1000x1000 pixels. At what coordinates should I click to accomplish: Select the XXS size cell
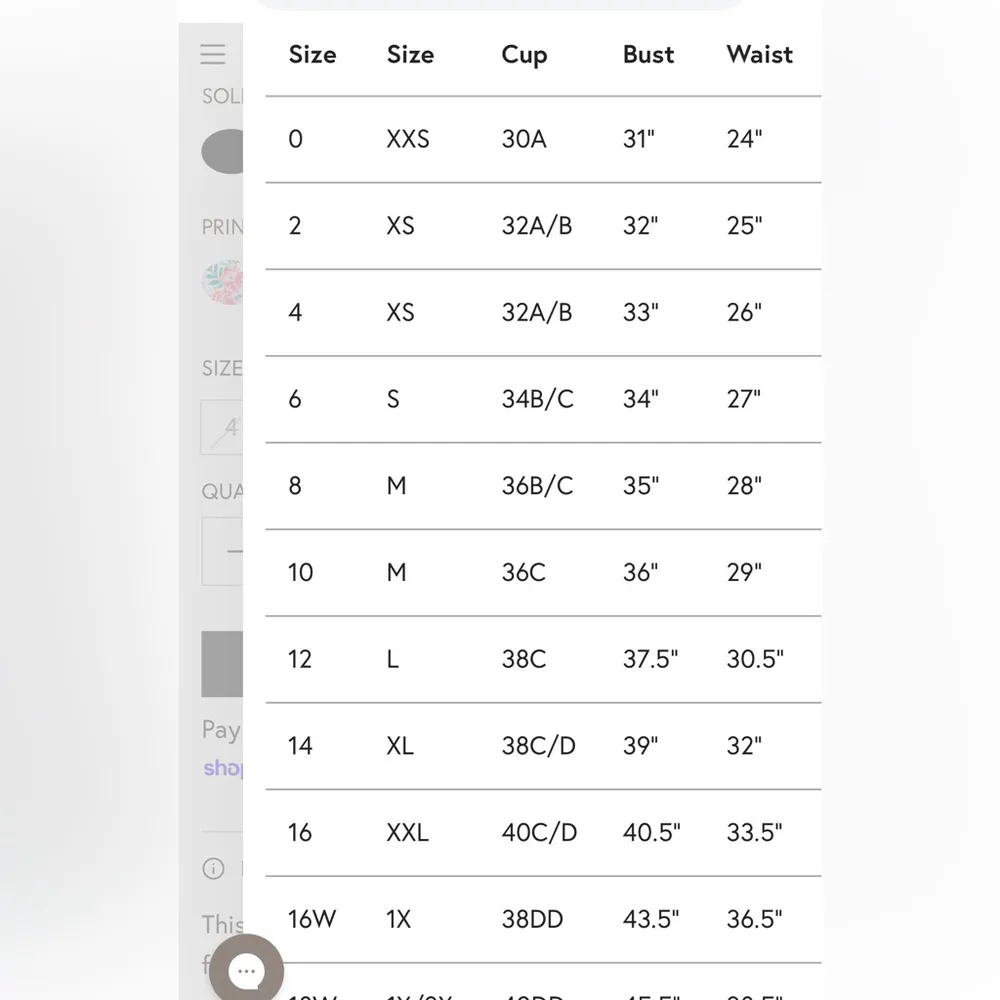coord(408,139)
